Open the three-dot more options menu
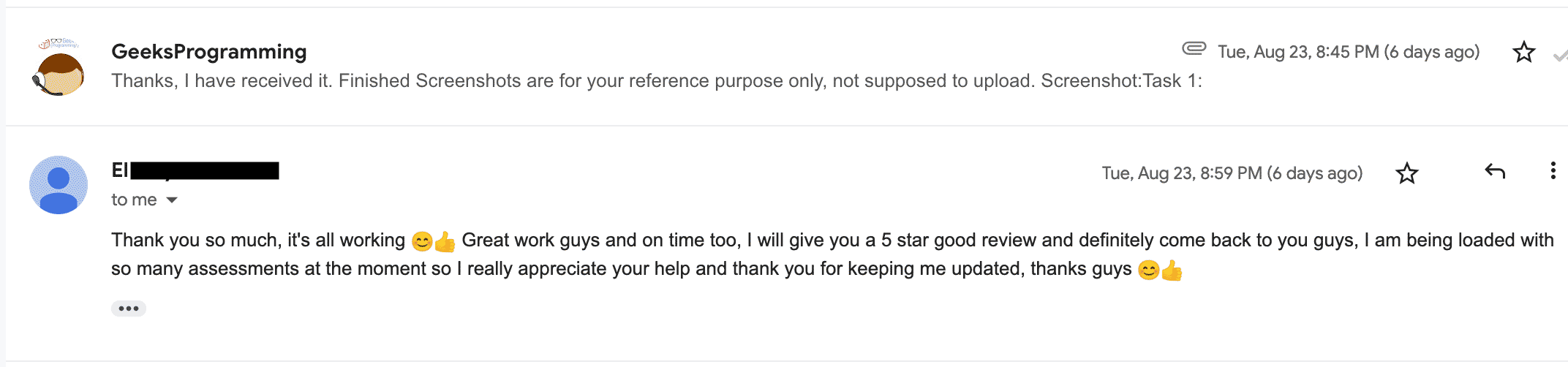1568x367 pixels. pos(1552,172)
